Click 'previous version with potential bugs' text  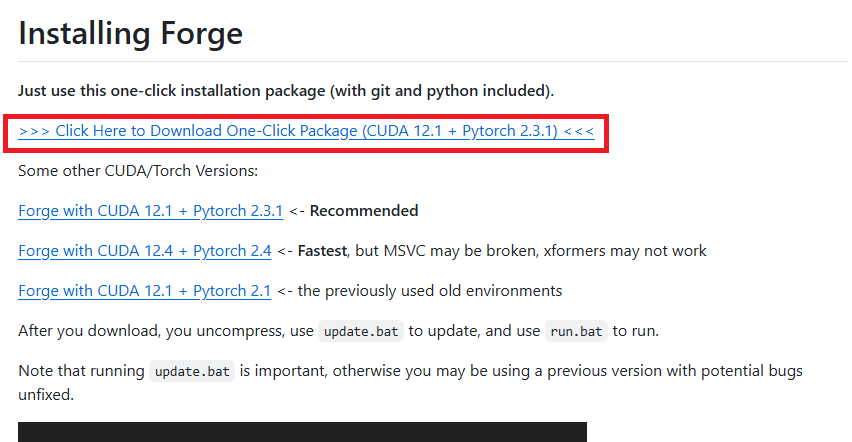pyautogui.click(x=675, y=371)
